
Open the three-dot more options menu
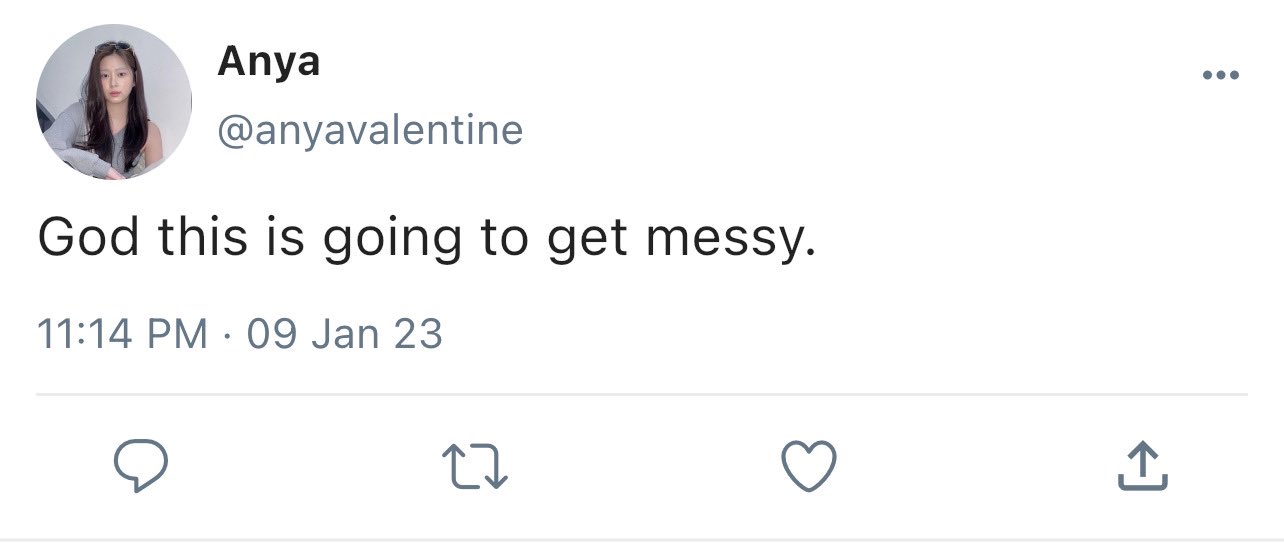[1222, 75]
